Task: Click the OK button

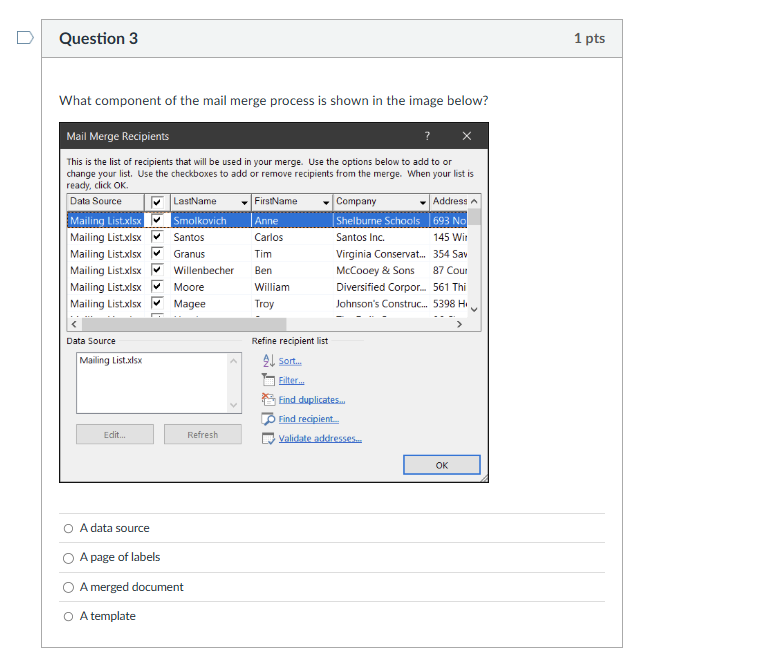Action: click(x=442, y=465)
